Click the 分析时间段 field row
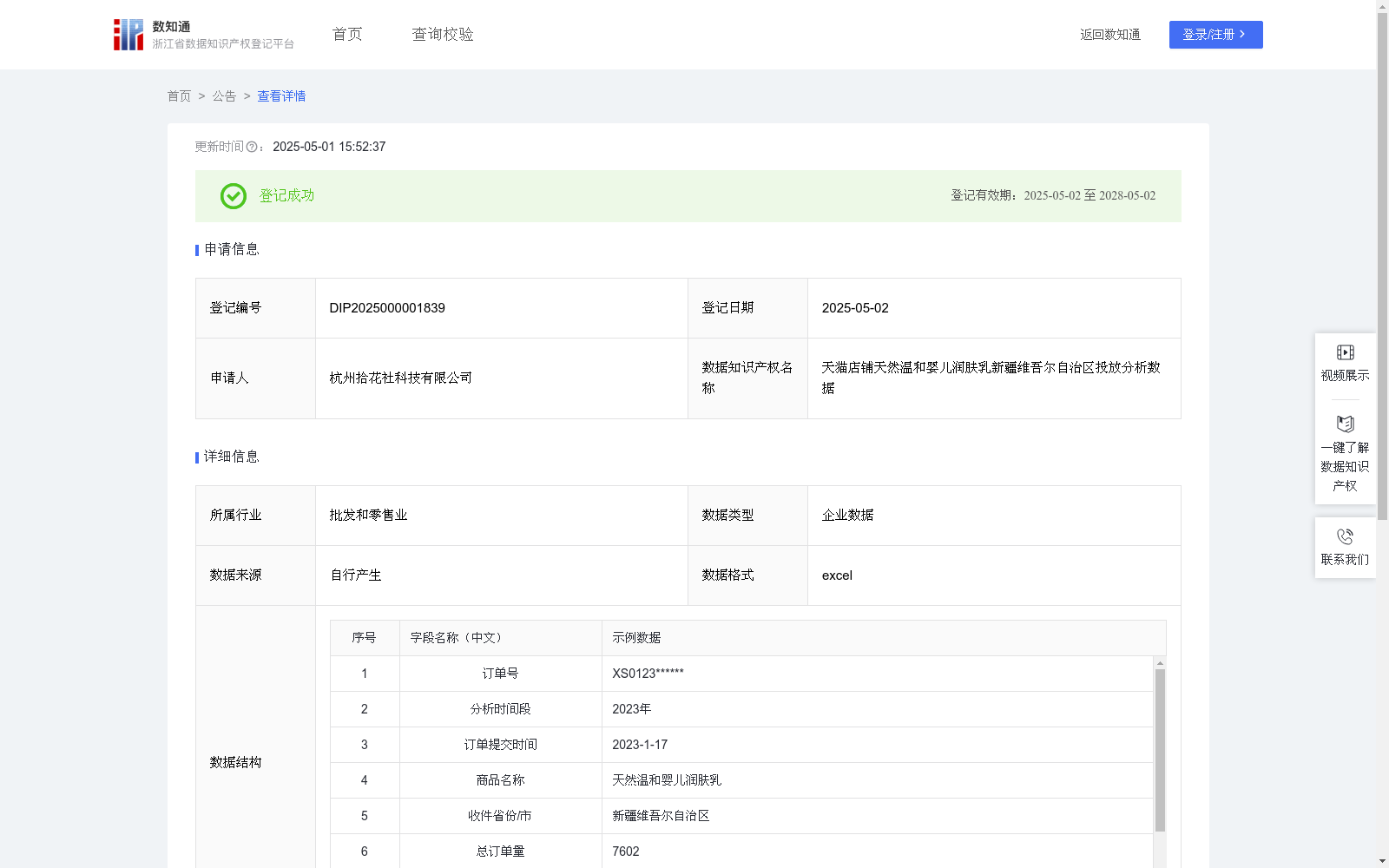The image size is (1389, 868). (741, 709)
